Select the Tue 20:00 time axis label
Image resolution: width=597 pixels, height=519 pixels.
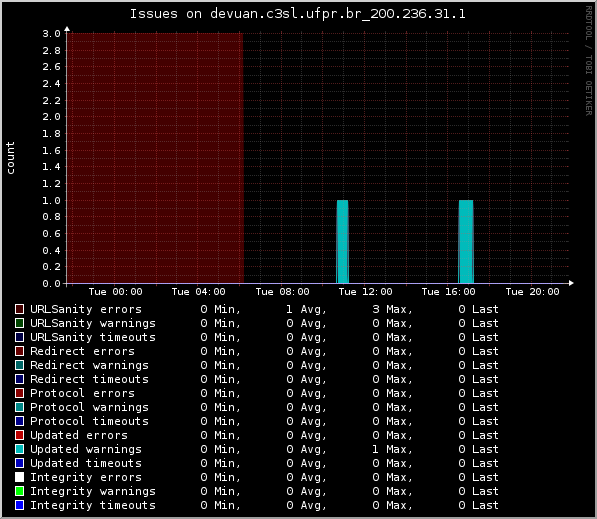pos(532,292)
